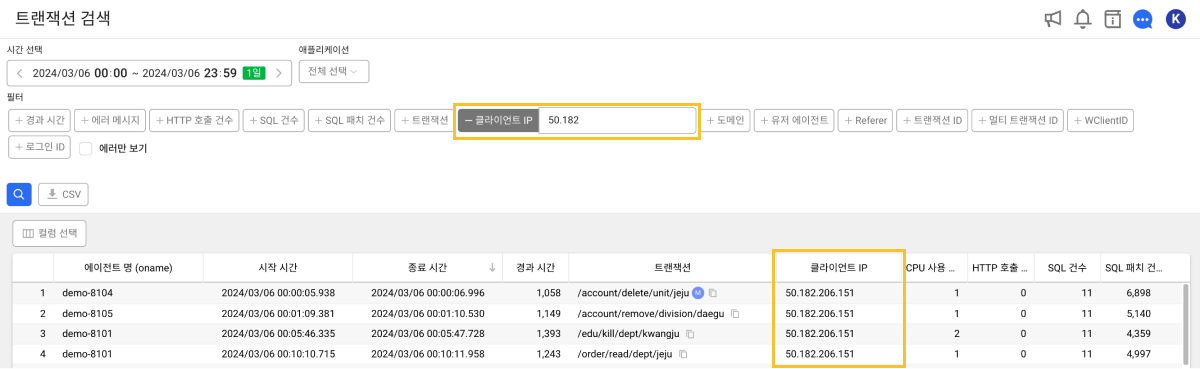Image resolution: width=1200 pixels, height=369 pixels.
Task: Add the 트랜잭션 ID filter
Action: 932,120
